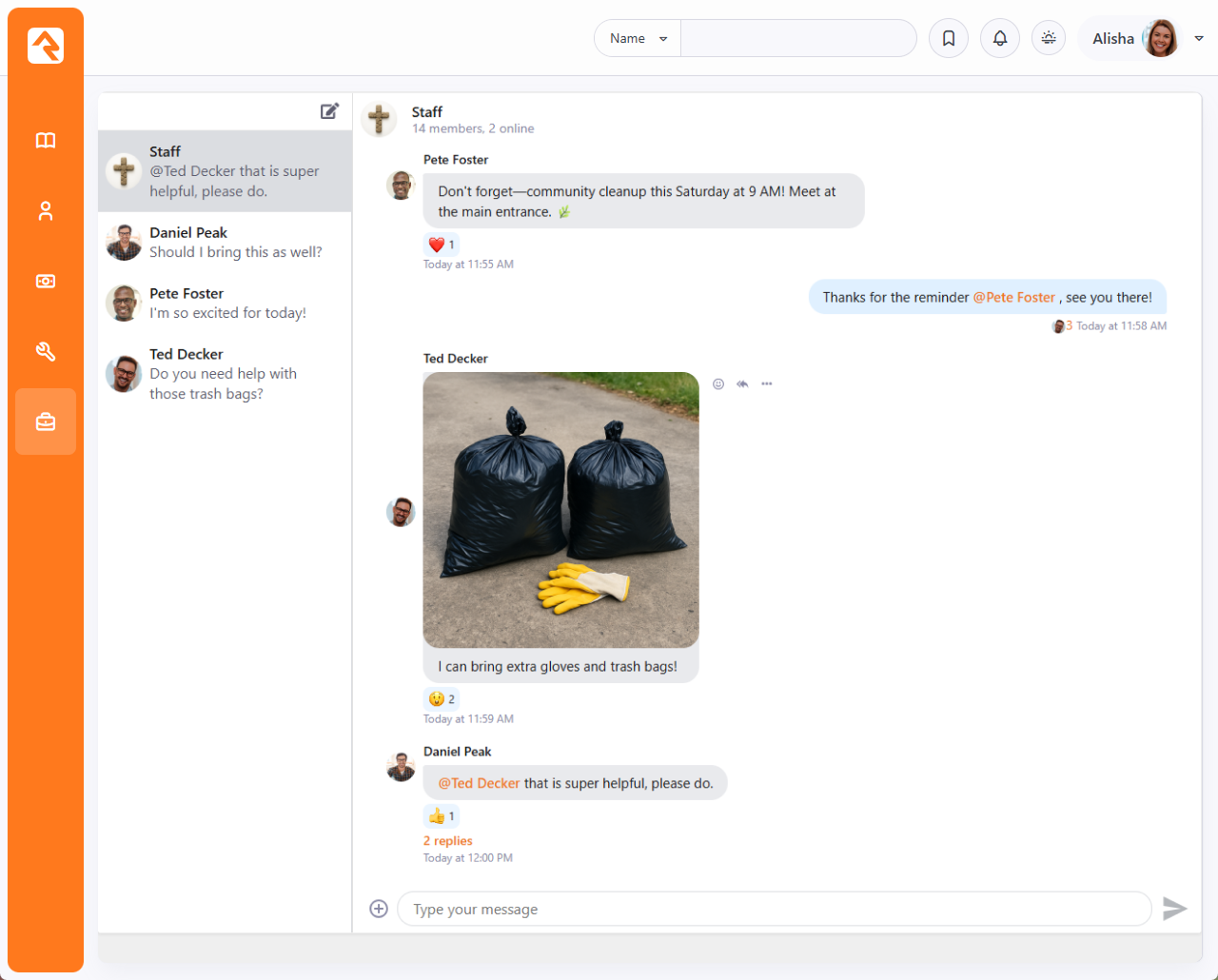The height and width of the screenshot is (980, 1218).
Task: Click the send message arrow
Action: (1174, 909)
